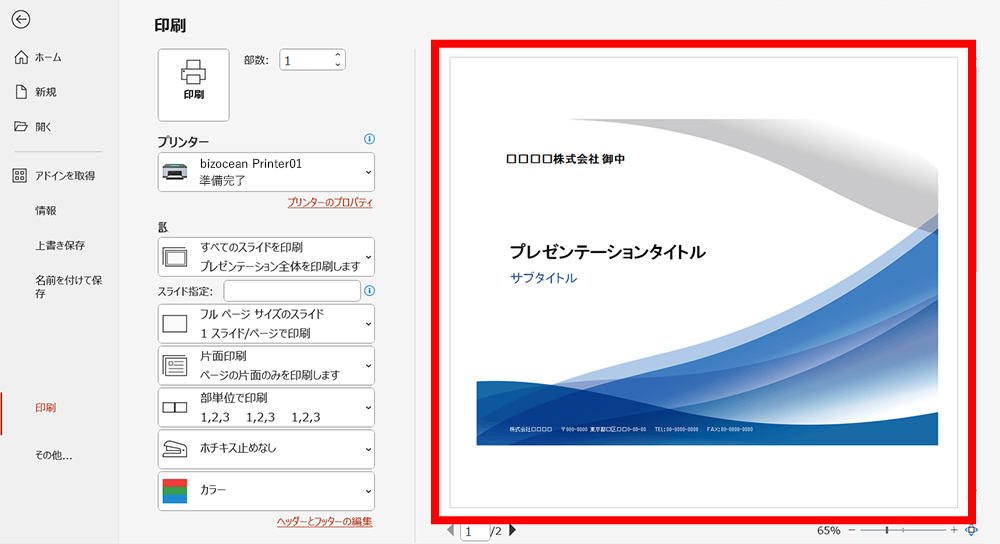Screen dimensions: 1000x544
Task: Click the large 印刷 print button
Action: tap(194, 85)
